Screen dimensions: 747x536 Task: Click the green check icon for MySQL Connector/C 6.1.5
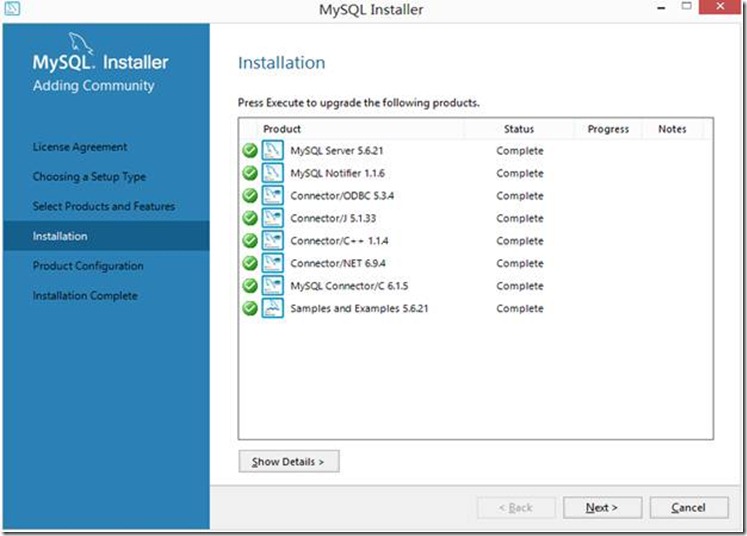pos(250,286)
